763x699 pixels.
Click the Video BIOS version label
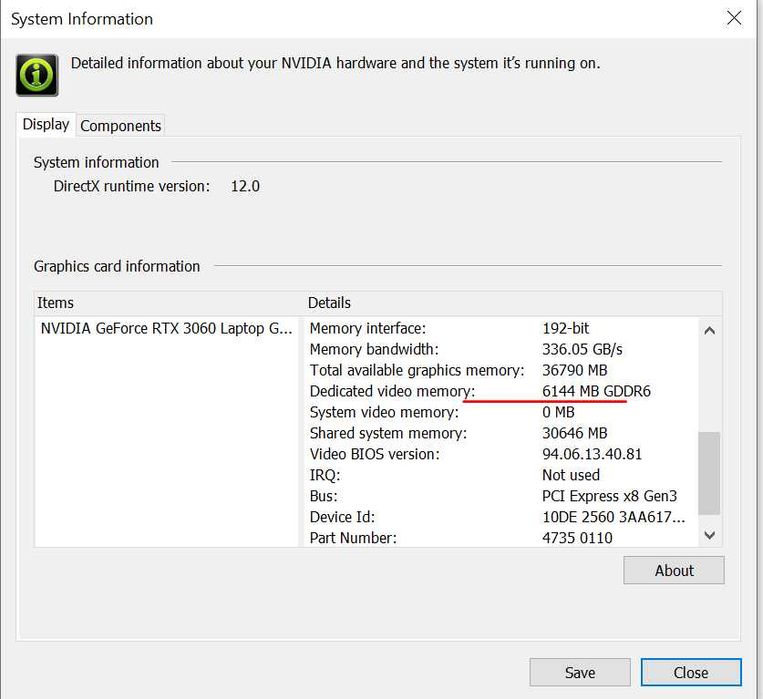click(x=374, y=454)
